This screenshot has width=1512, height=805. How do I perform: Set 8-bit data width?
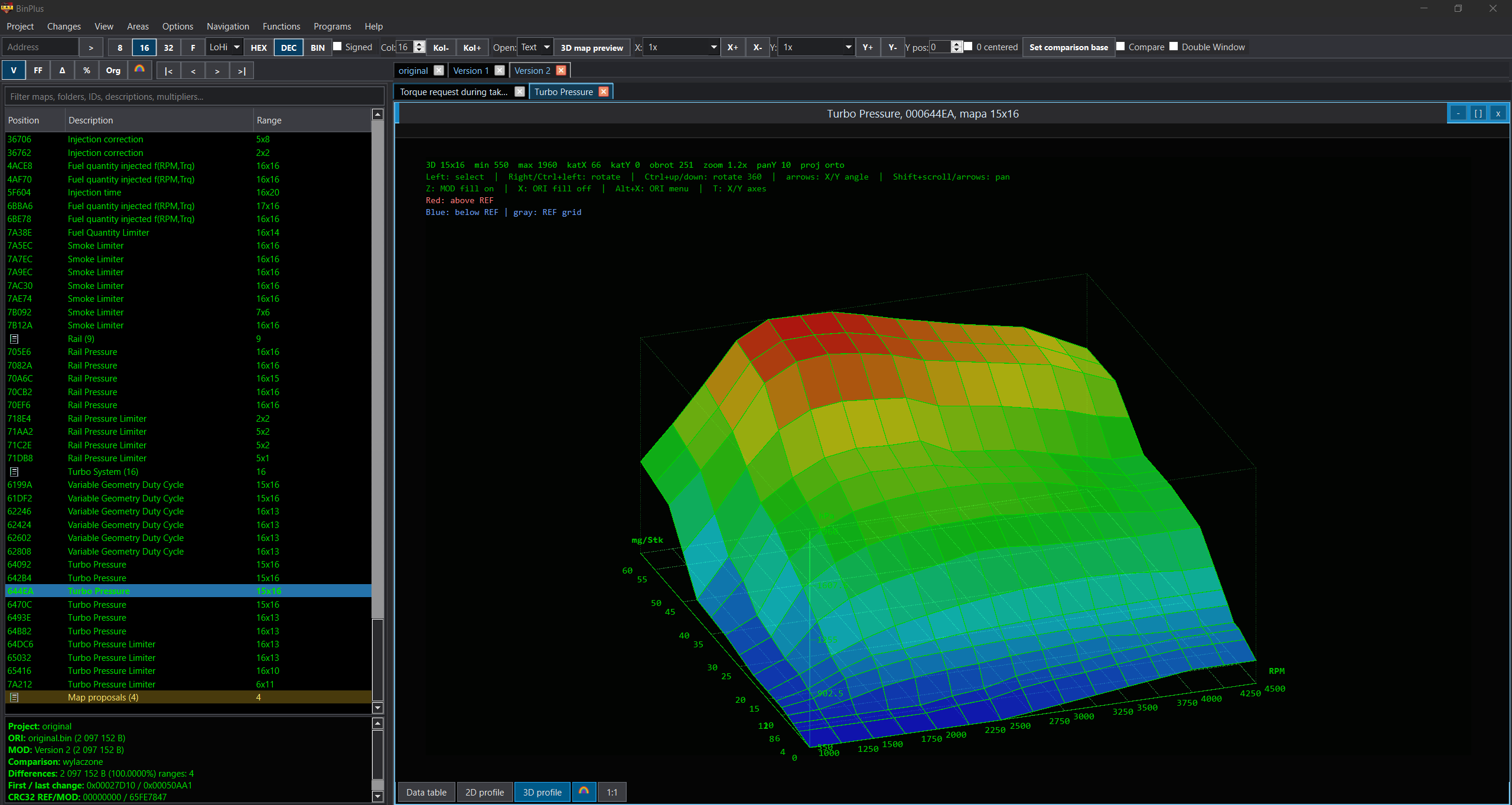point(120,47)
